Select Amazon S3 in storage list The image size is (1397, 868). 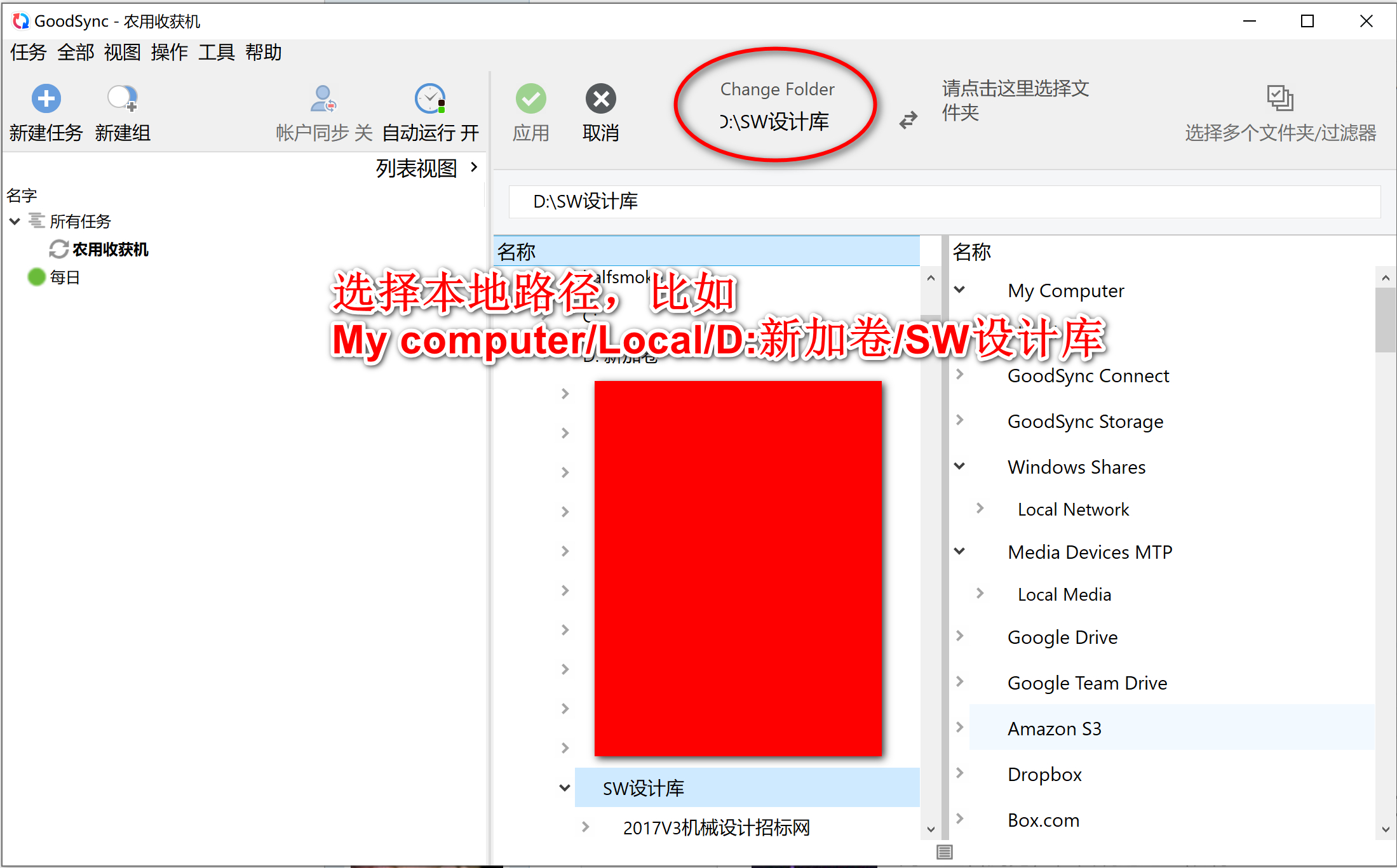1055,728
